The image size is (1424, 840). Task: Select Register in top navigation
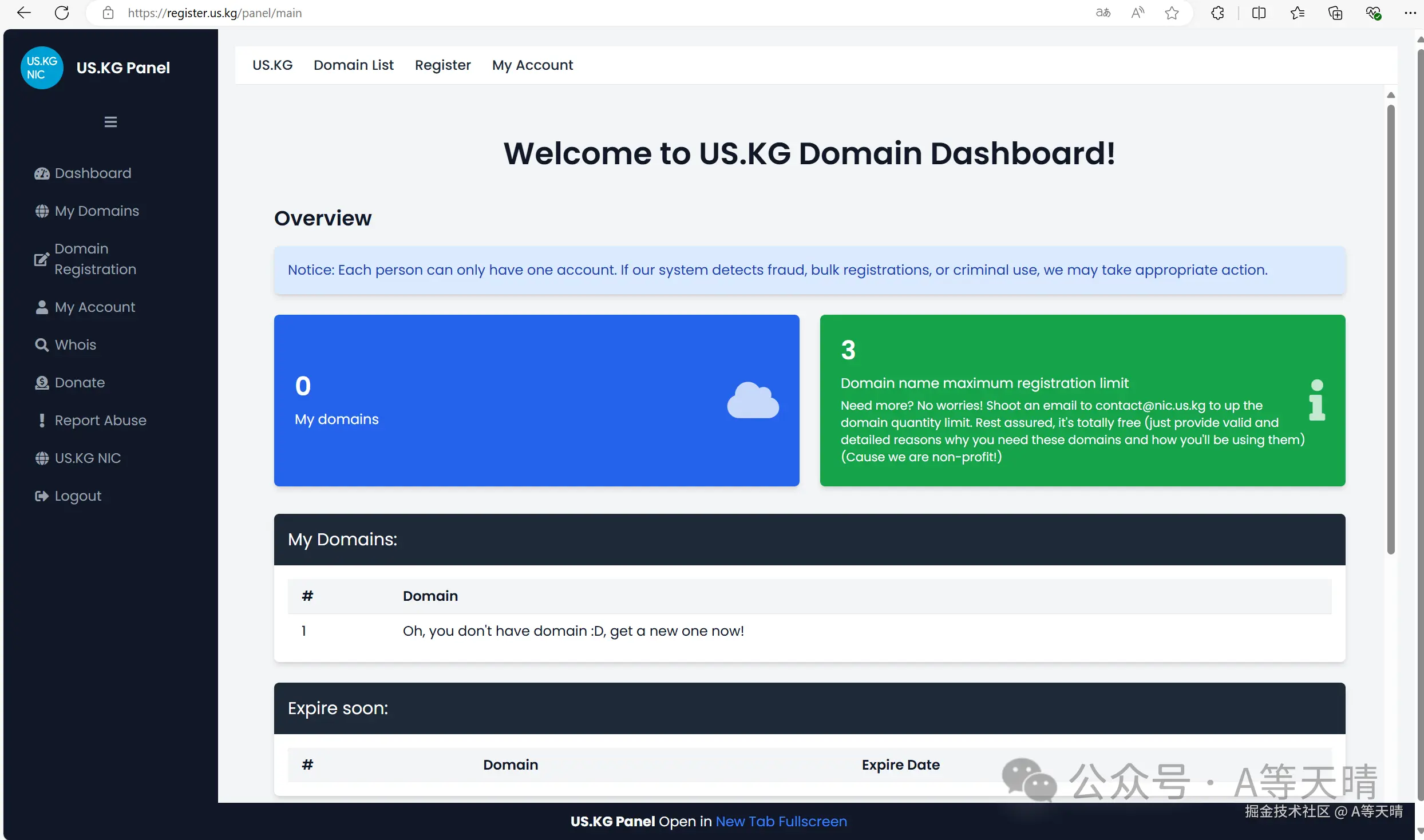pos(442,65)
